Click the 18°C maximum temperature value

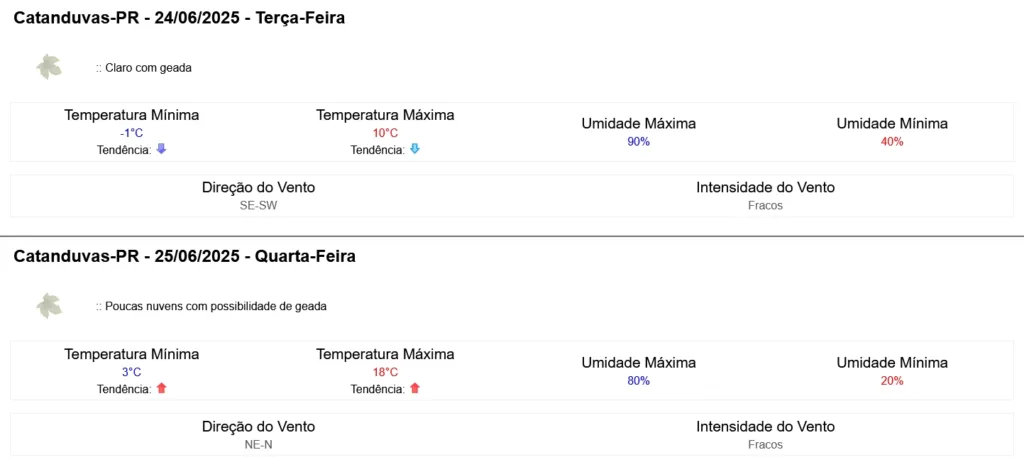tap(385, 372)
